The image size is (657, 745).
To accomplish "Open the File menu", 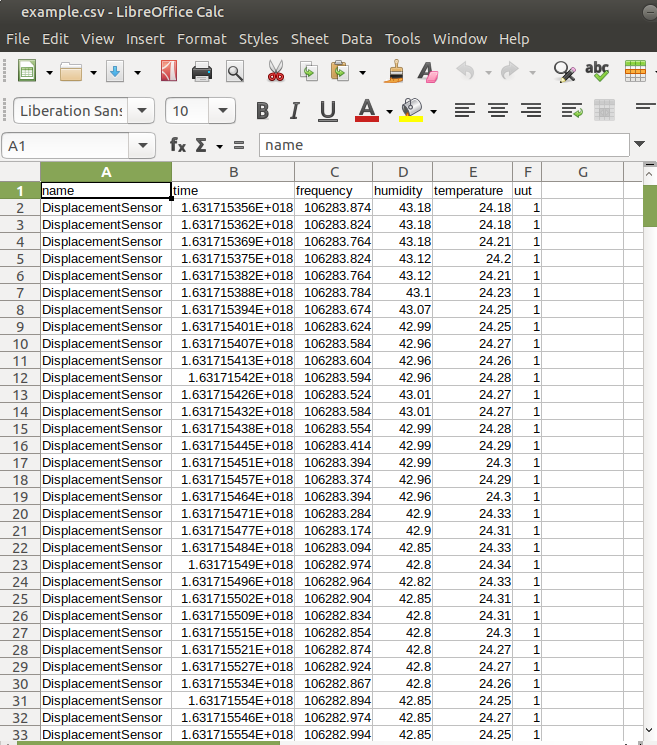I will [x=18, y=39].
